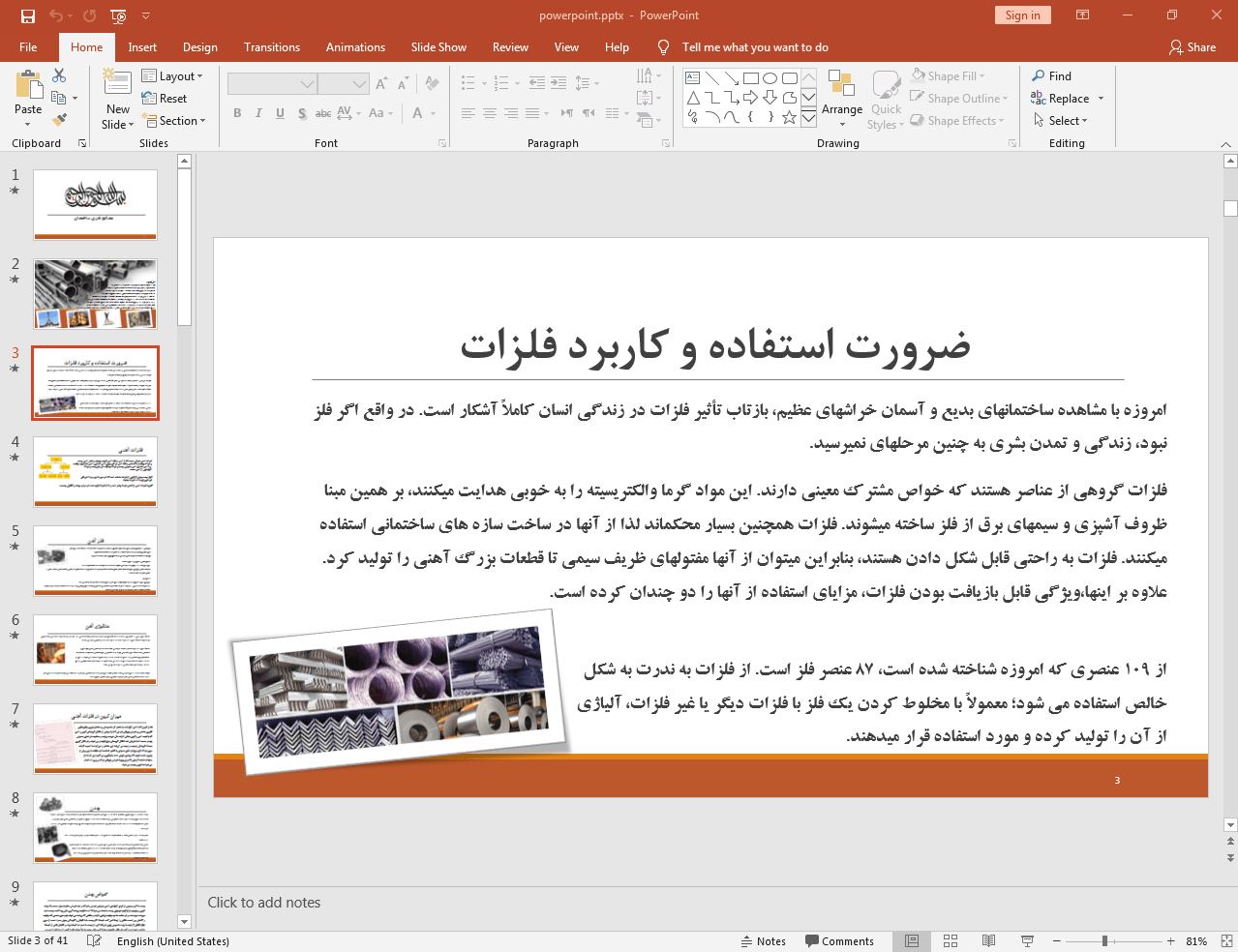Click the Share button
The image size is (1238, 952).
(1193, 47)
